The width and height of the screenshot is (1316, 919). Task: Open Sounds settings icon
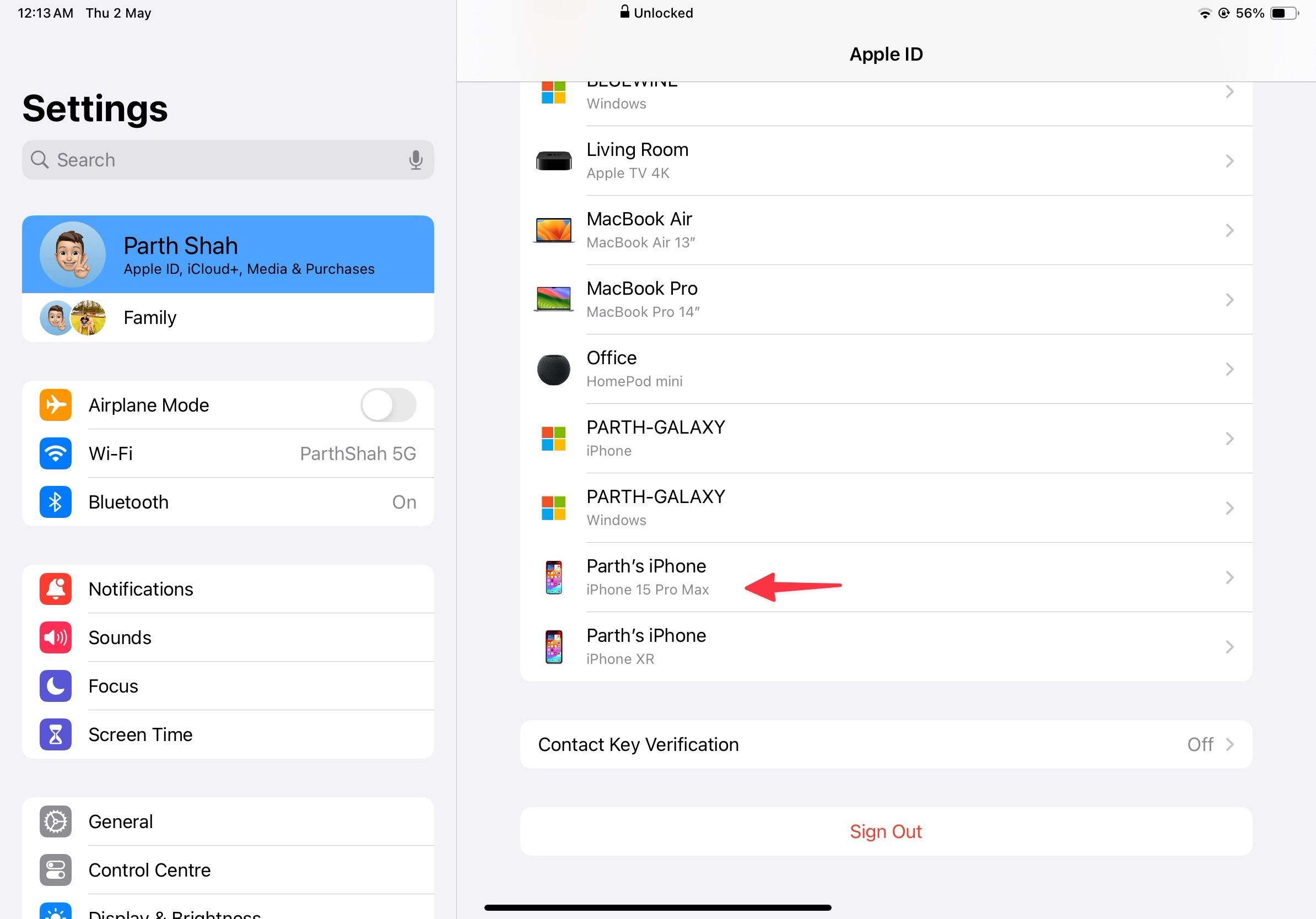[x=54, y=637]
